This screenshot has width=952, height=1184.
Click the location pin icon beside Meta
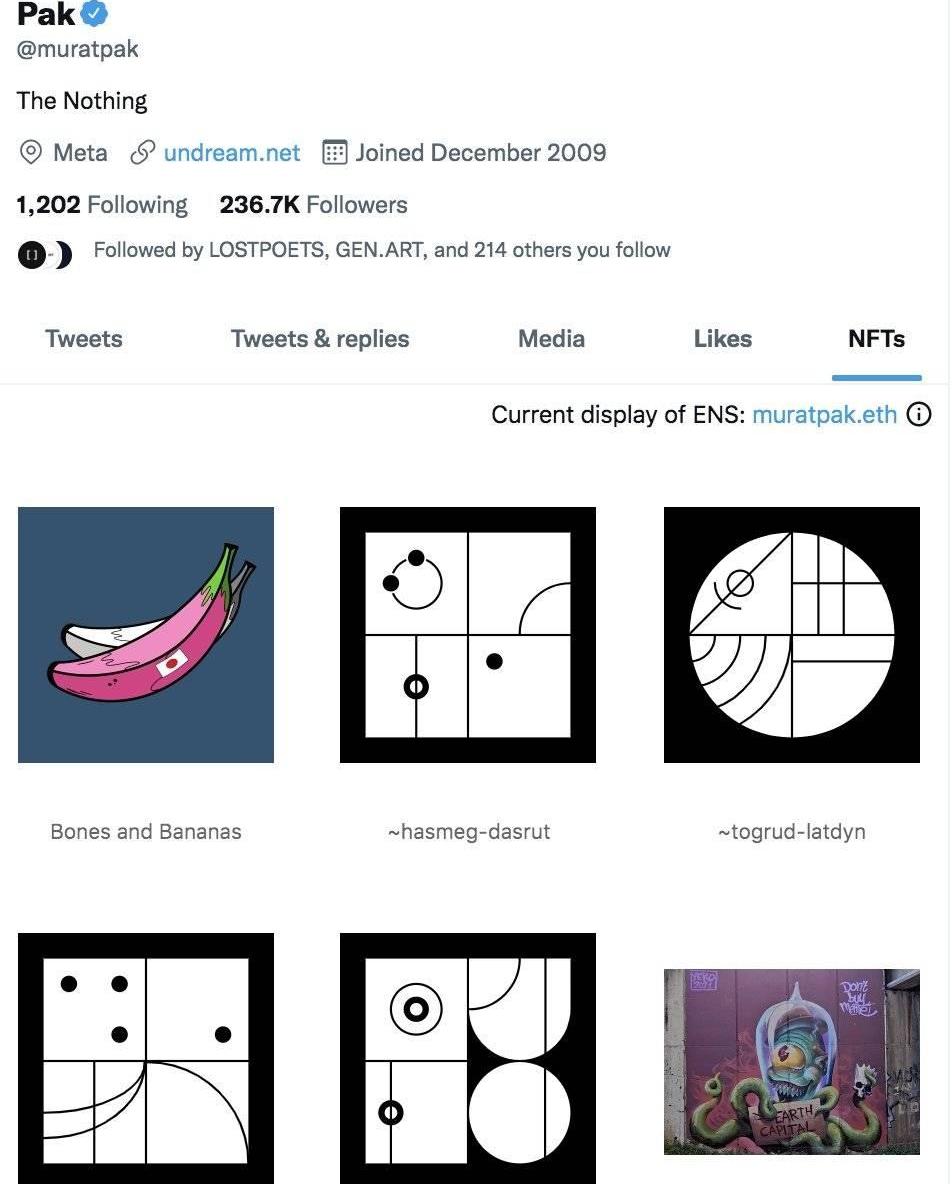pos(31,153)
